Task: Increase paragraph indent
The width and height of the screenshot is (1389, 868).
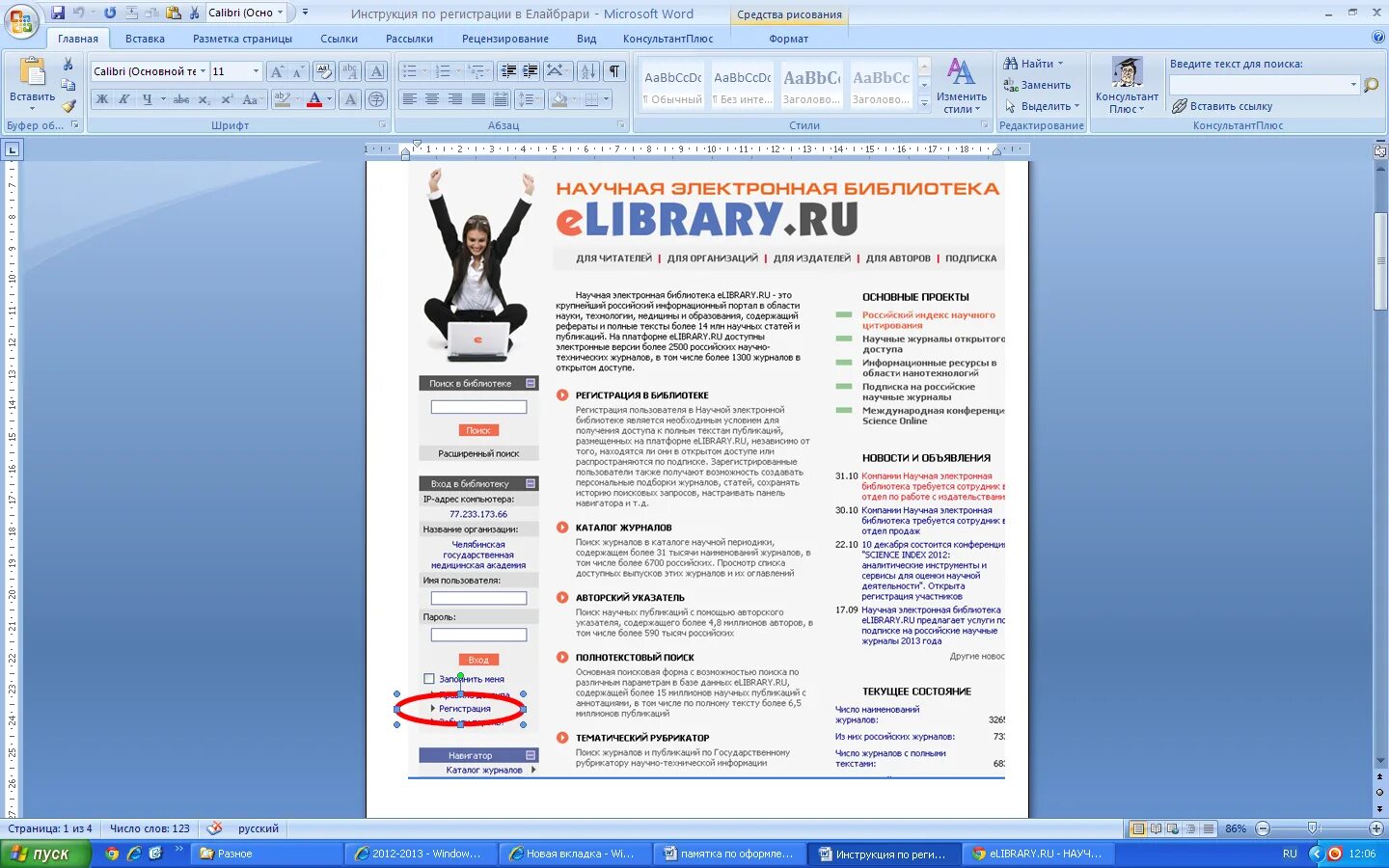Action: [x=530, y=71]
